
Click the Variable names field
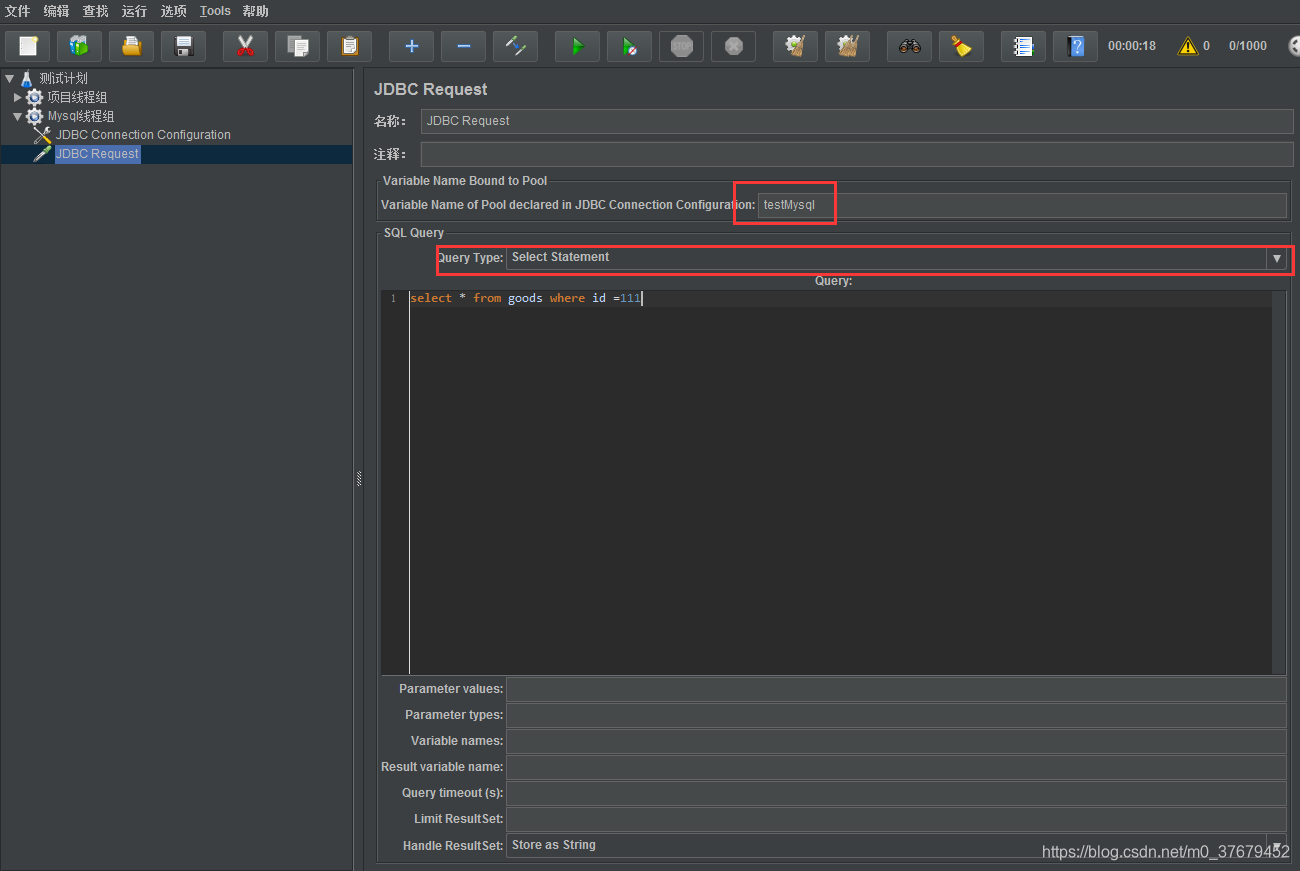896,741
